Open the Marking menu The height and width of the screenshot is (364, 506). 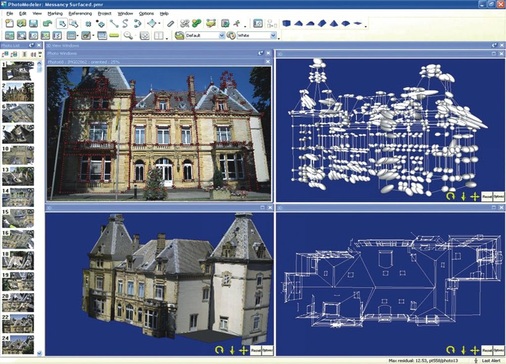(x=55, y=13)
